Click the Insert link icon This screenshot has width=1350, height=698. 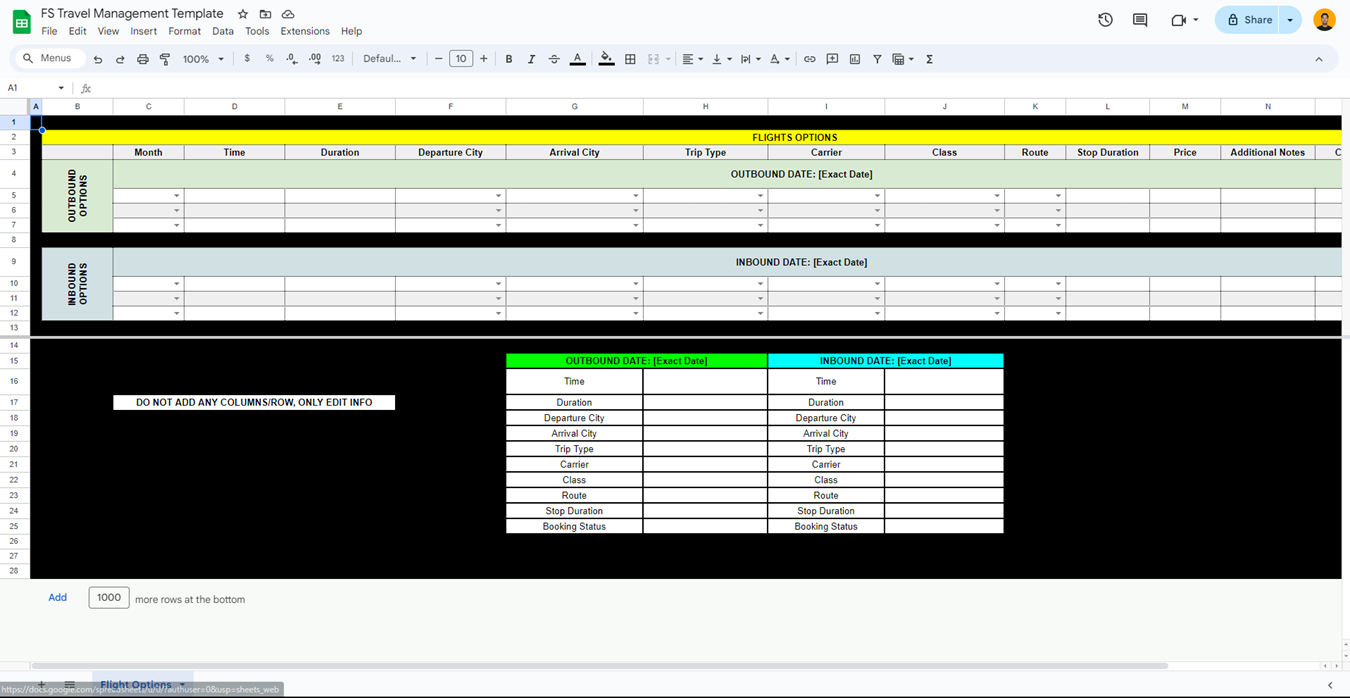coord(810,59)
